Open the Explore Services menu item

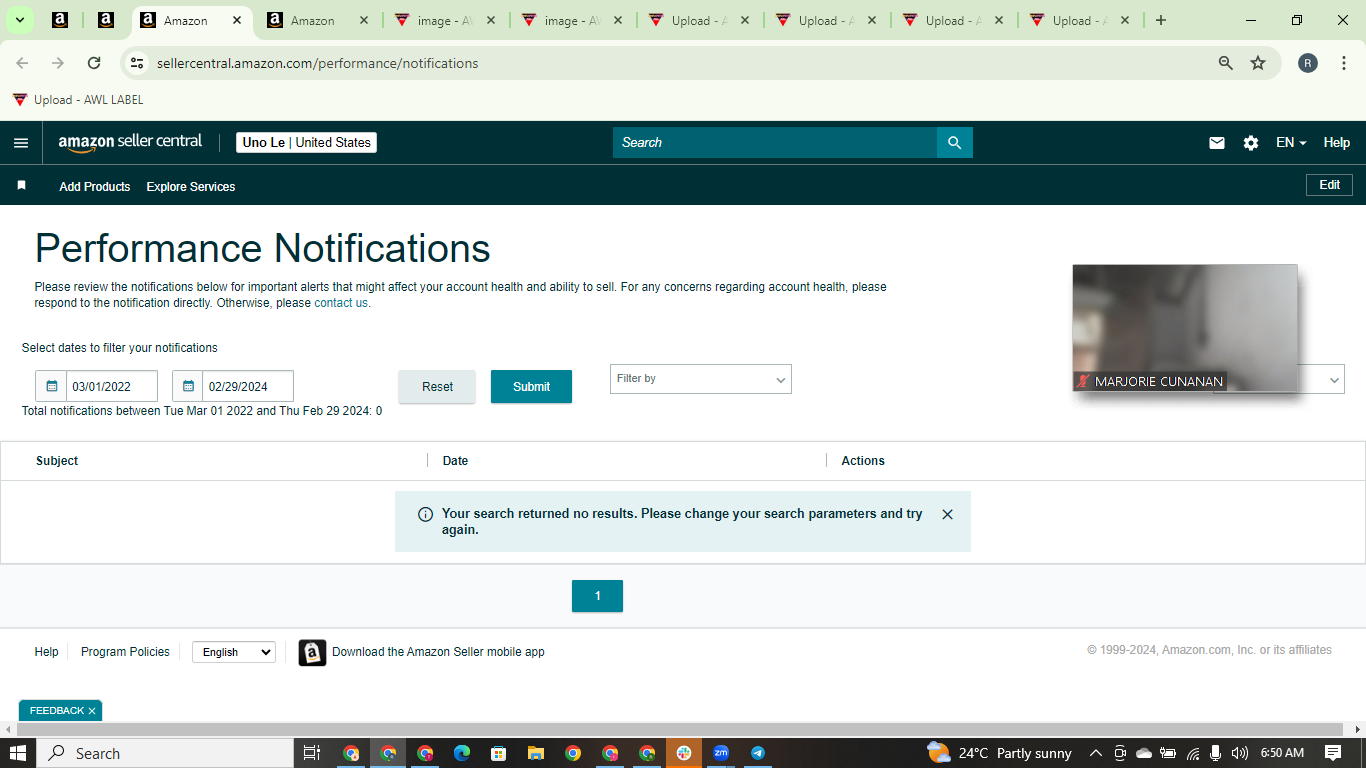191,187
